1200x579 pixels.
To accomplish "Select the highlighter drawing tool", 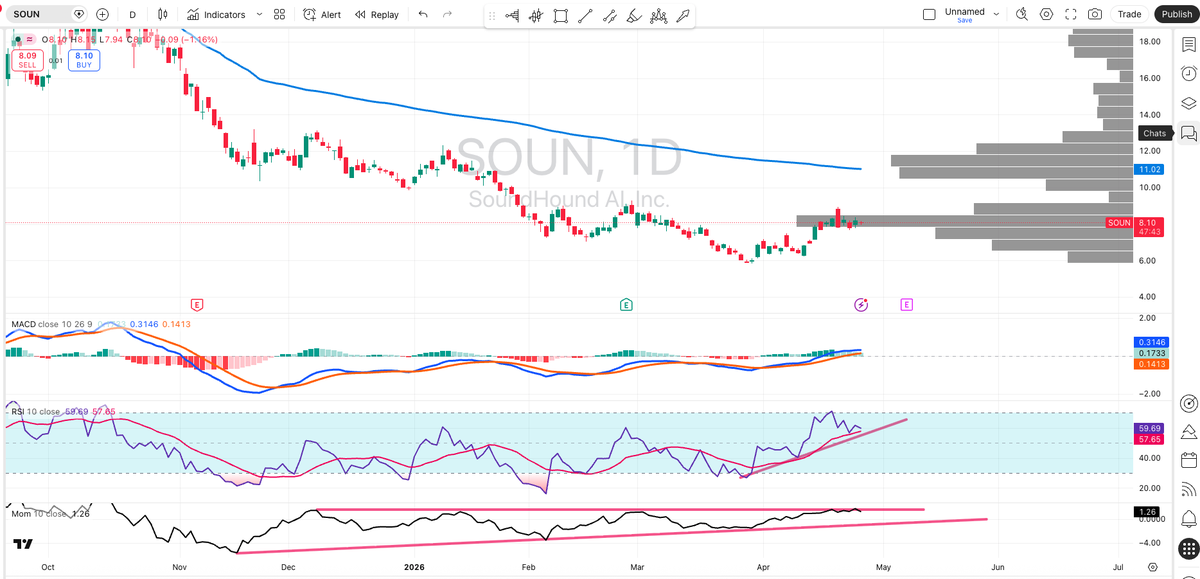I will tap(682, 16).
